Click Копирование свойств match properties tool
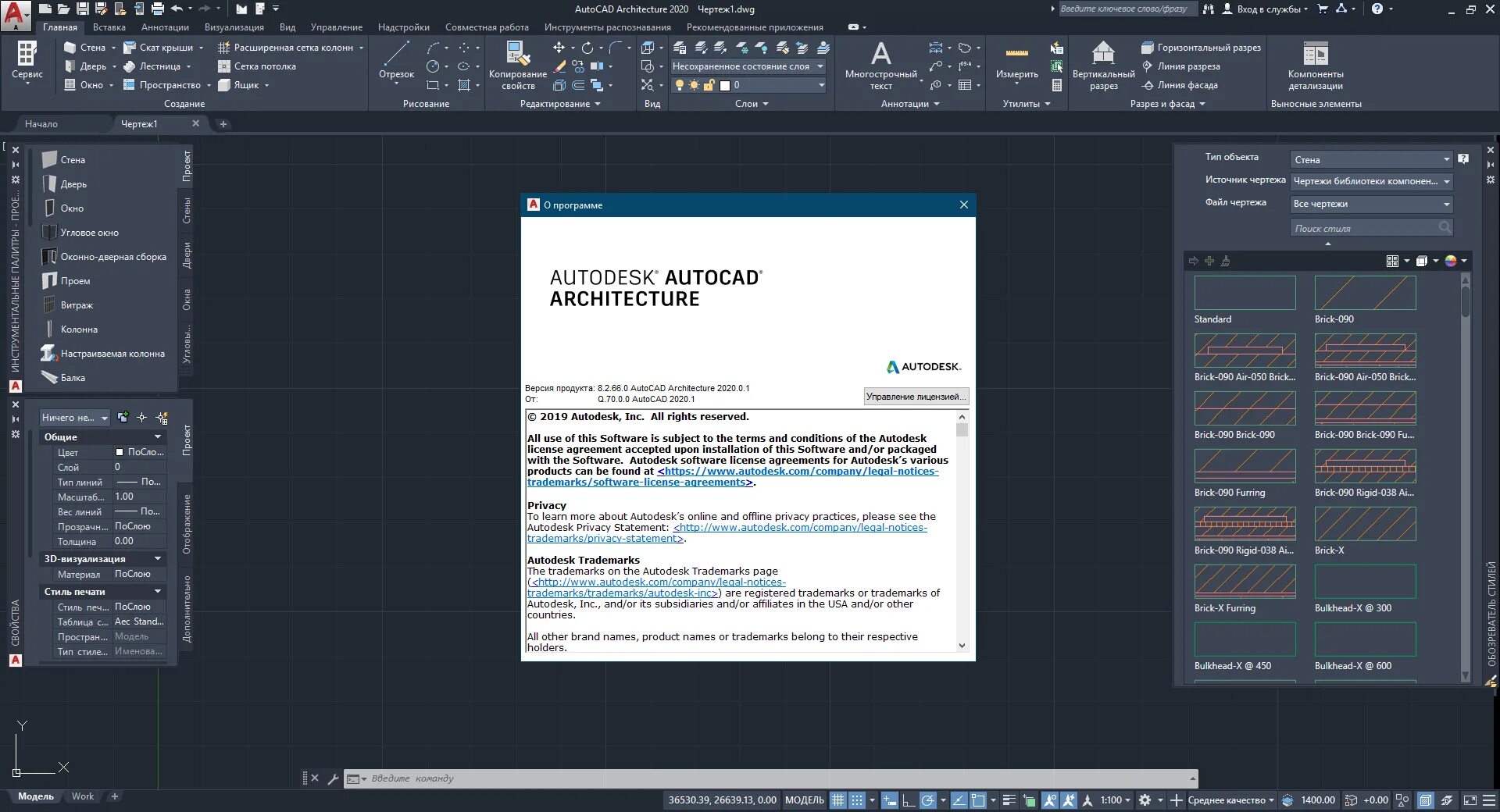Viewport: 1500px width, 812px height. point(517,66)
